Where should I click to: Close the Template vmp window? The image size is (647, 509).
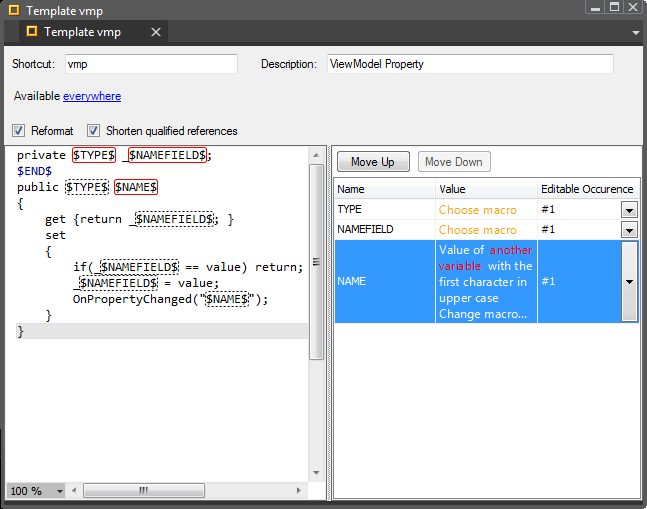click(x=633, y=7)
